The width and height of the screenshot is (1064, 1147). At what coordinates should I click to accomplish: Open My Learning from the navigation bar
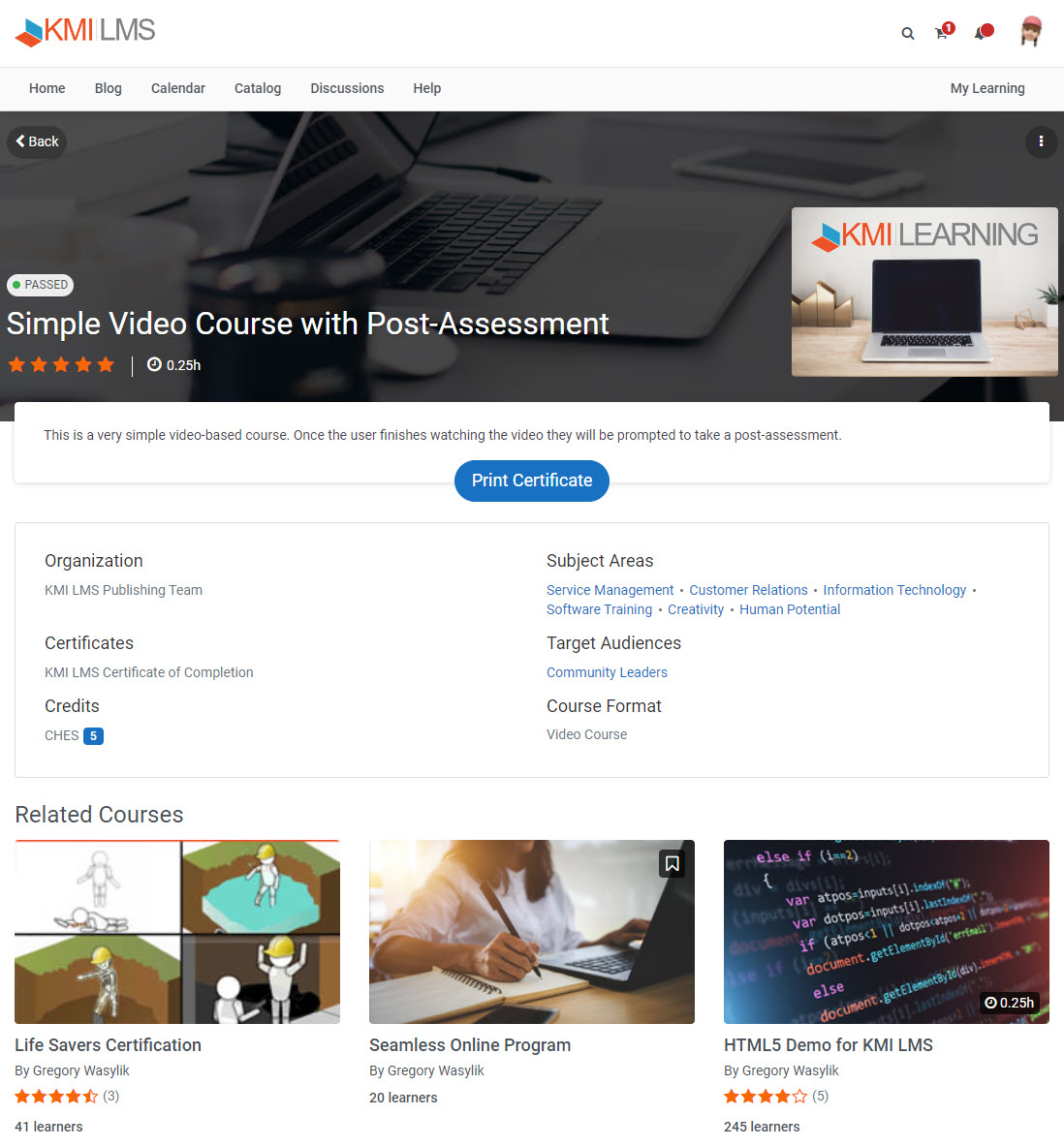[987, 88]
